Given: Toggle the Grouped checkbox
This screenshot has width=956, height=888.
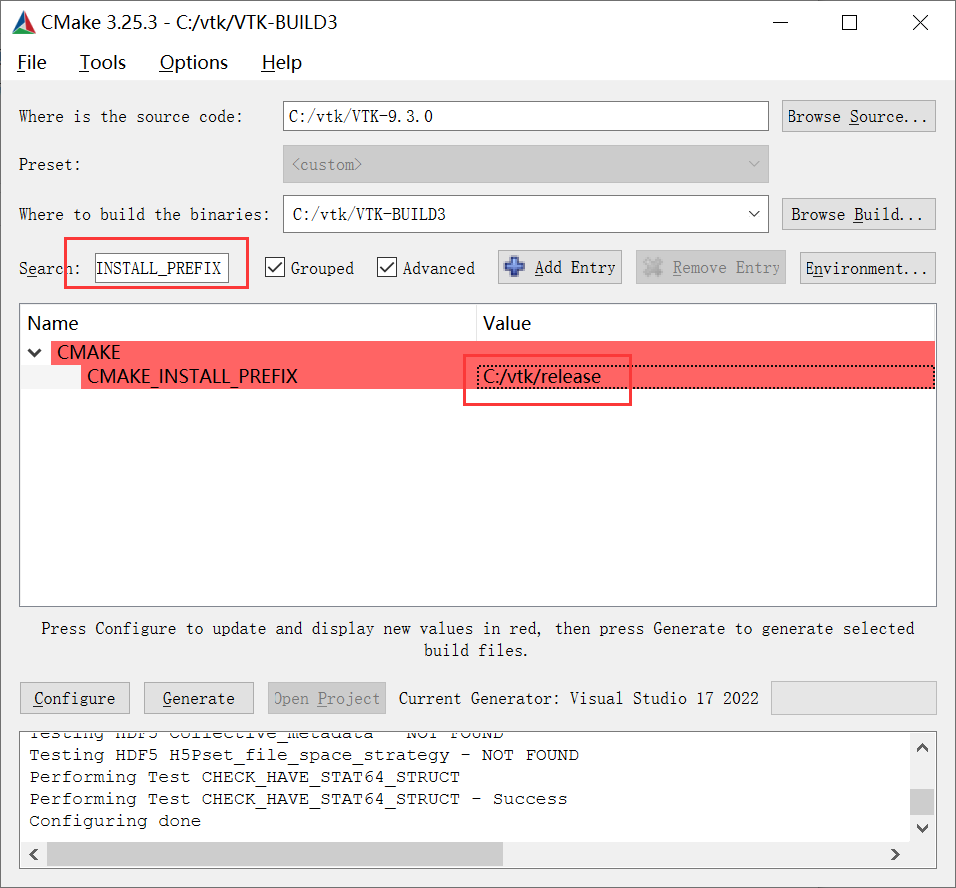Looking at the screenshot, I should coord(275,268).
